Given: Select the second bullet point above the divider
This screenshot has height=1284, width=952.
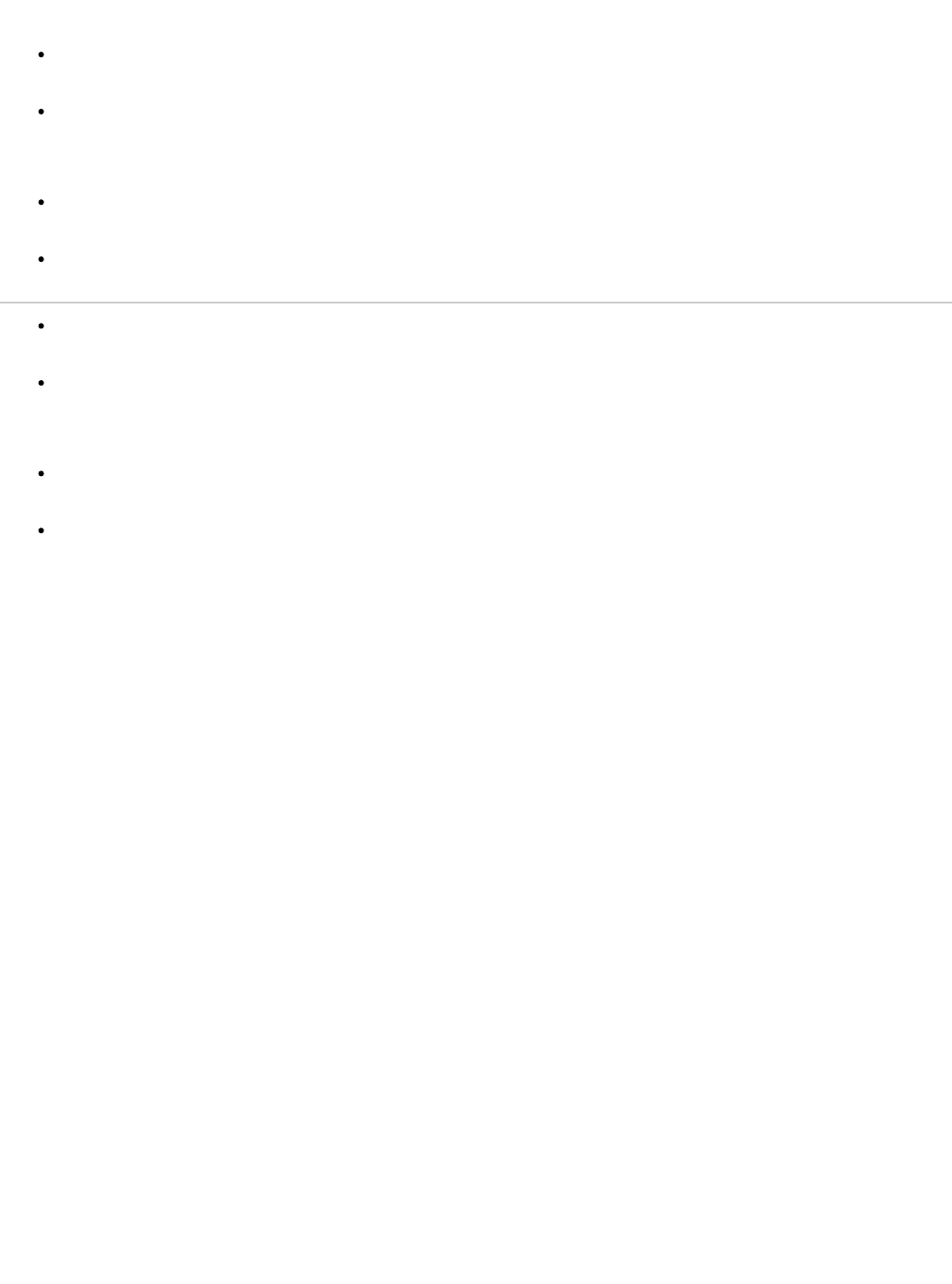Looking at the screenshot, I should [42, 112].
